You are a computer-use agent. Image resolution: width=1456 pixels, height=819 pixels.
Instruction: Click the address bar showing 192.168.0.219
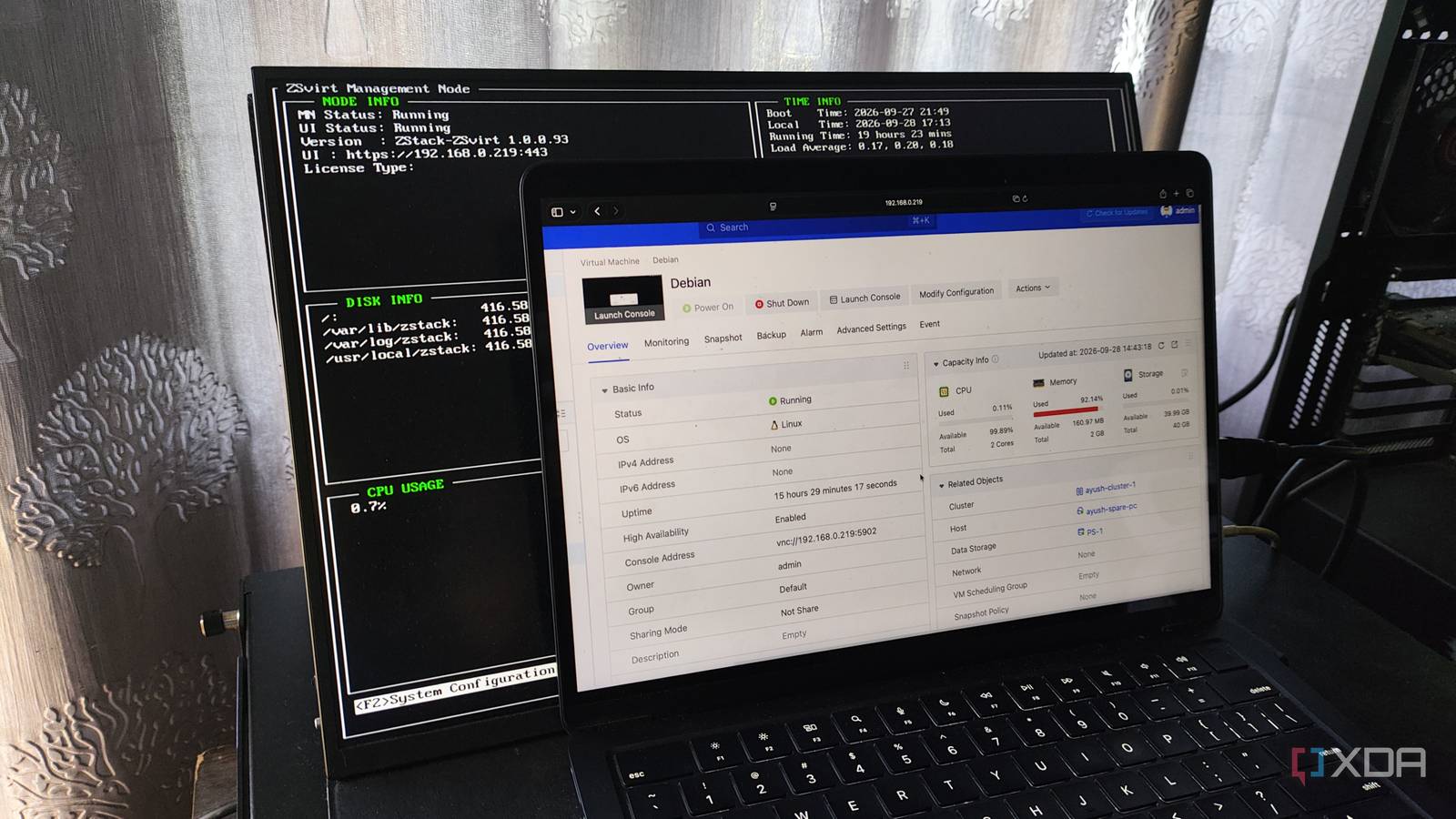(x=903, y=203)
